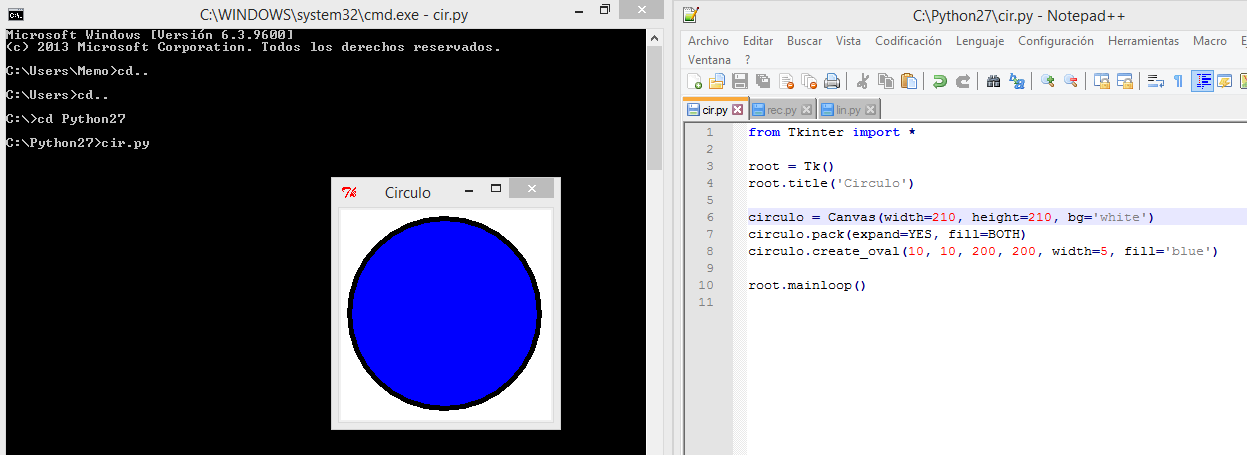Image resolution: width=1247 pixels, height=455 pixels.
Task: Open Find with the binoculars icon
Action: coord(993,81)
